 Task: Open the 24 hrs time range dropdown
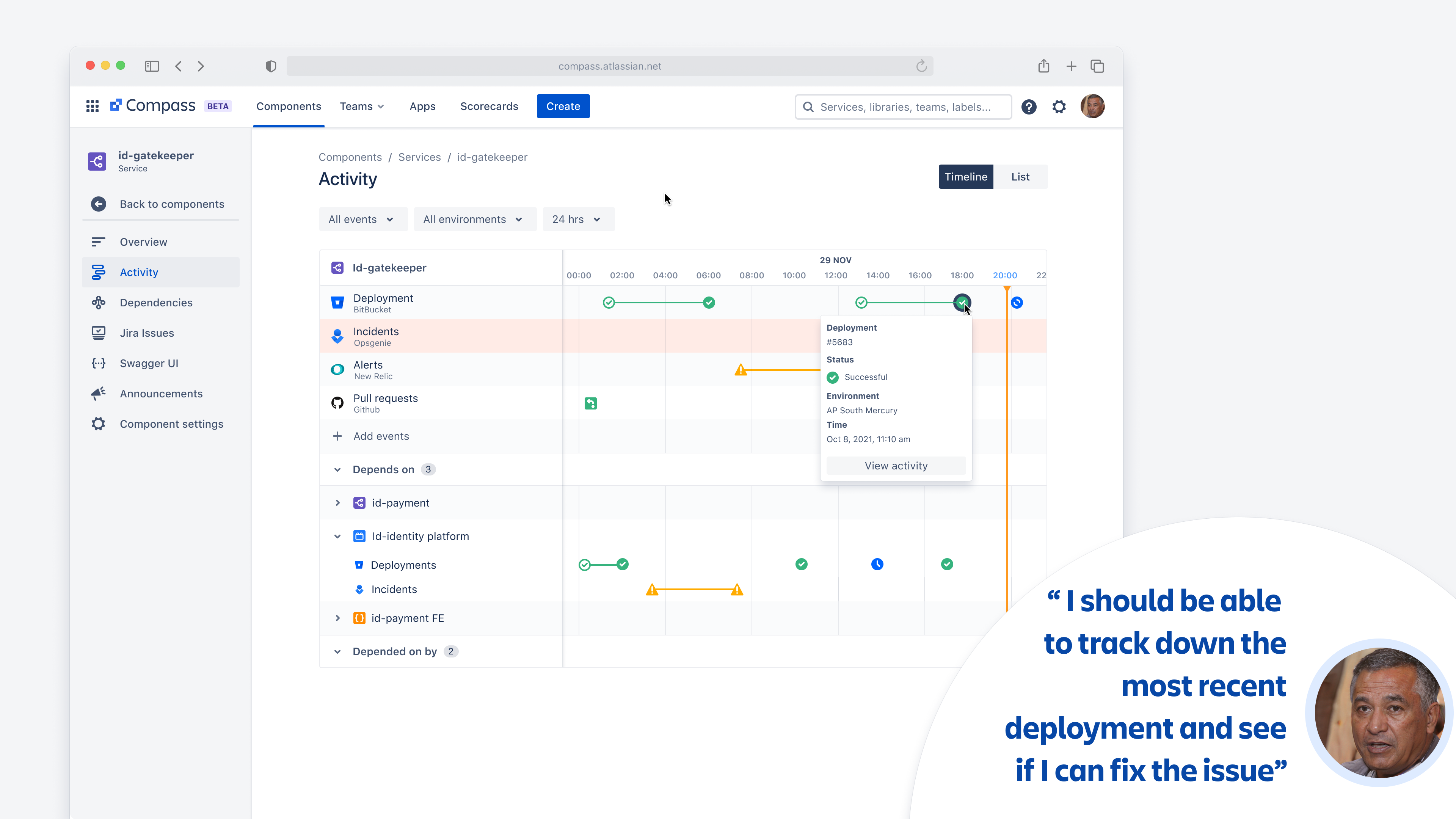(578, 219)
